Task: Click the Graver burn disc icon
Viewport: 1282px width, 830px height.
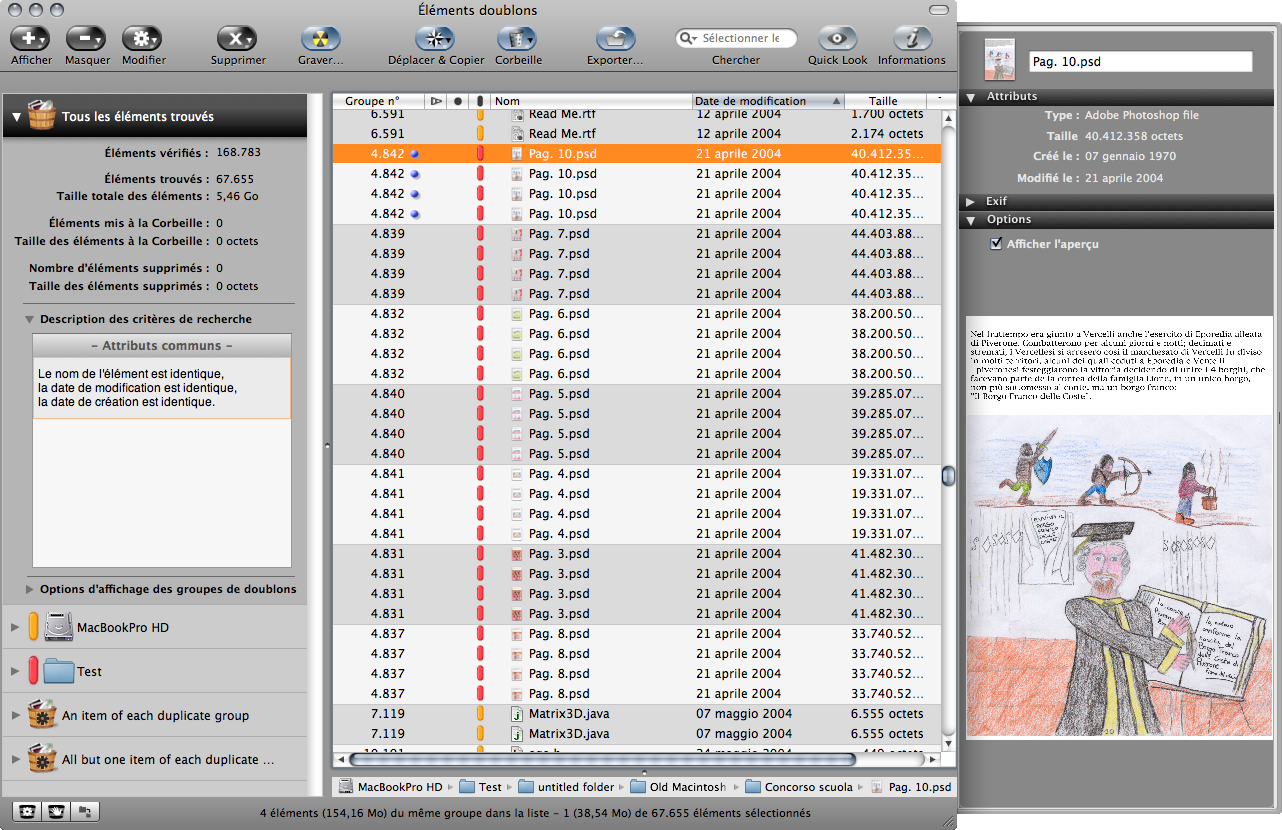Action: tap(320, 39)
